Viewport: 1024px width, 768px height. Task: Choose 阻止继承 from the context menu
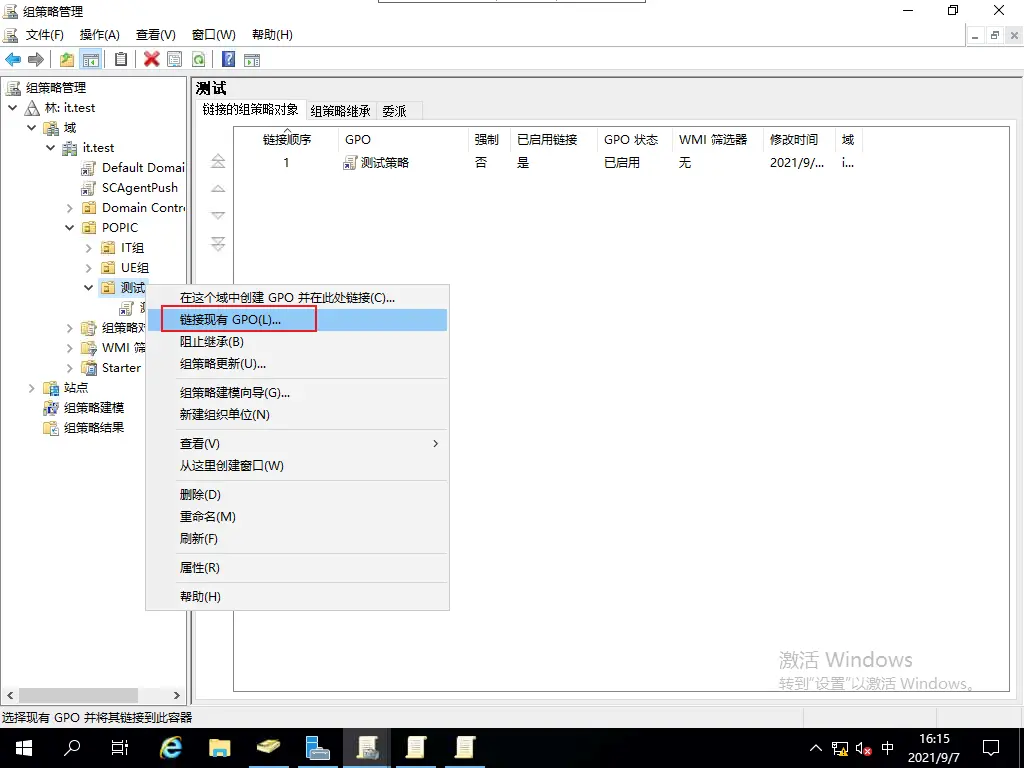tap(214, 341)
